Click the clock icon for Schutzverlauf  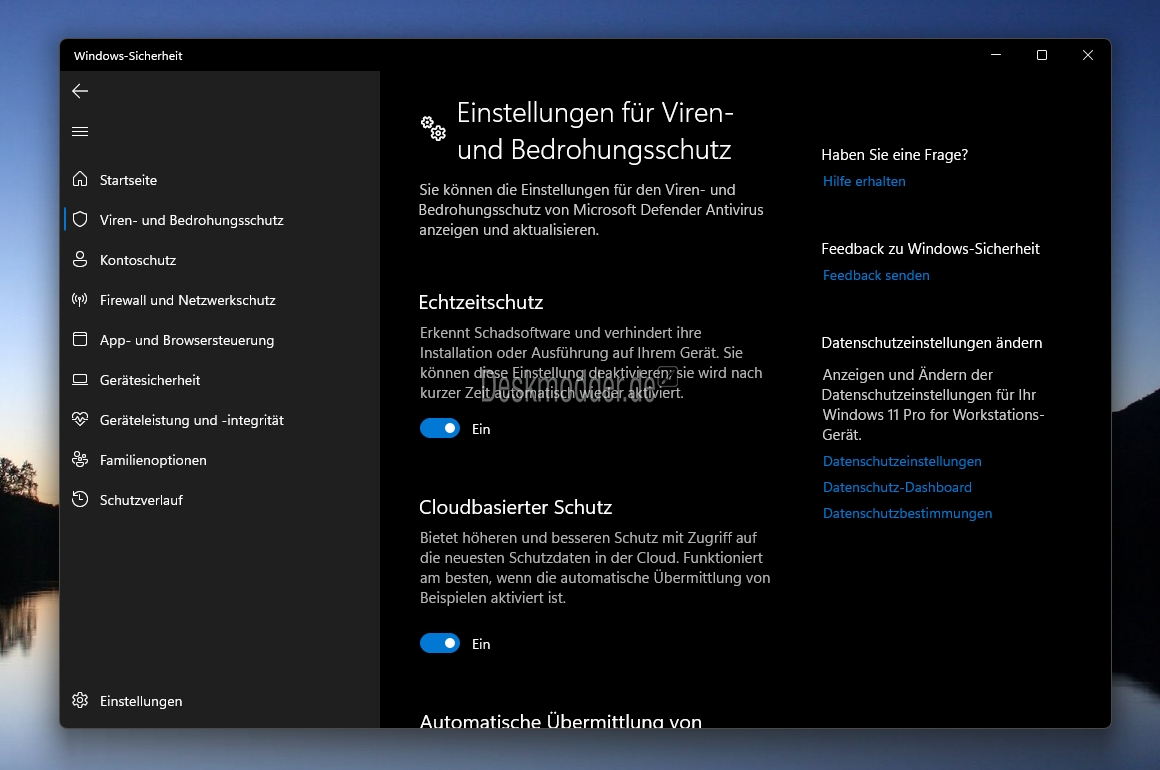80,499
